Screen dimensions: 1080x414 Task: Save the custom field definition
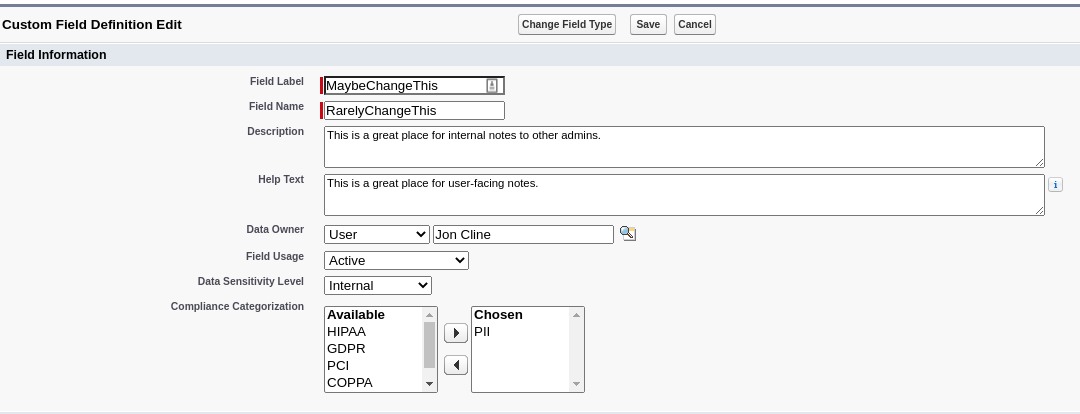coord(648,25)
